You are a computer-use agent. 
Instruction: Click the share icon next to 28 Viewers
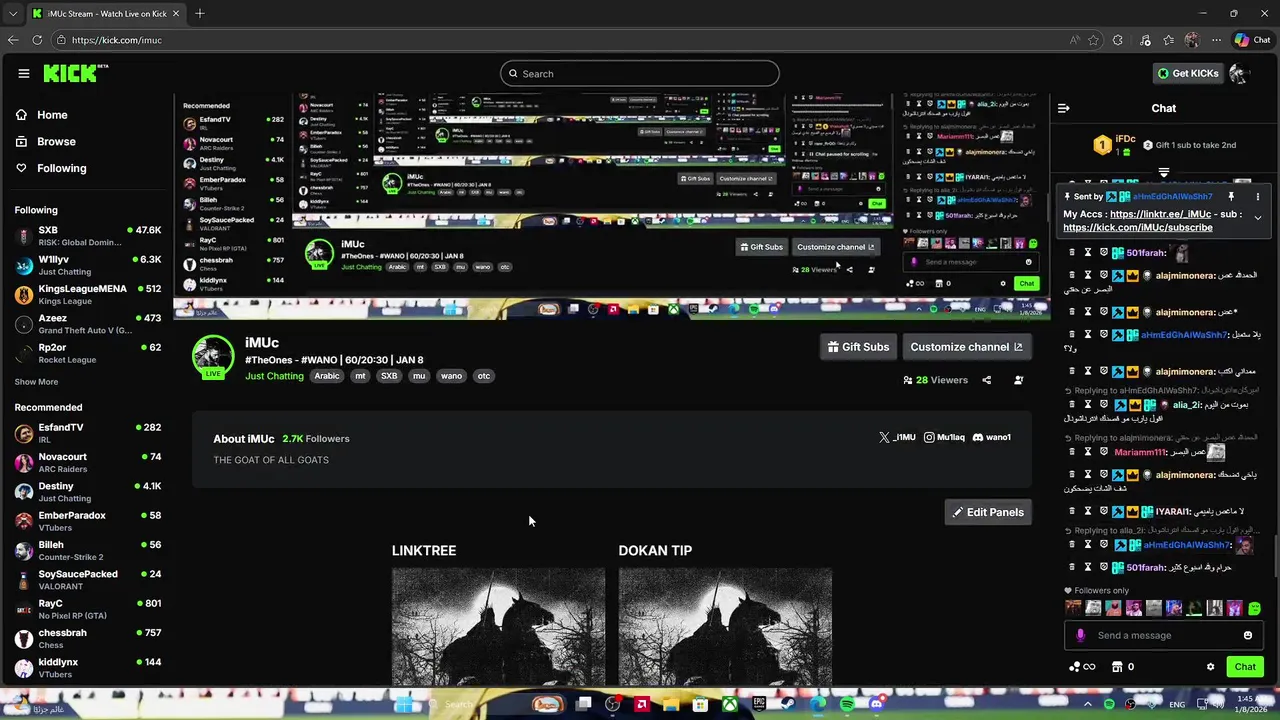click(986, 380)
